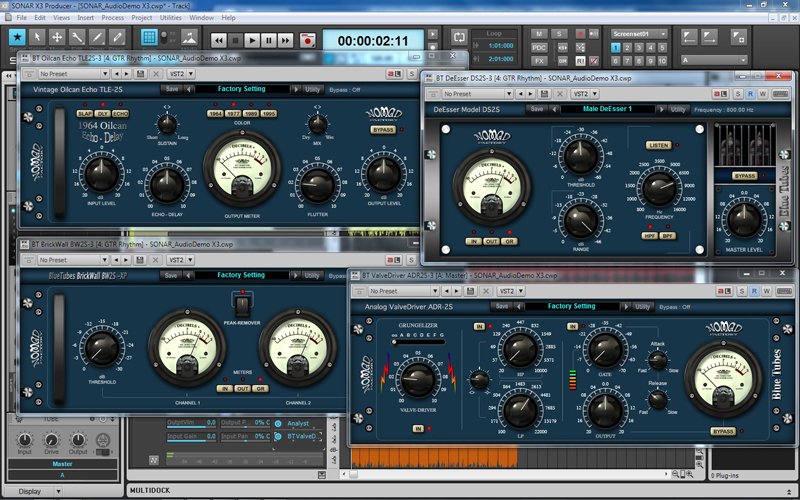The width and height of the screenshot is (800, 500).
Task: Toggle the Loop button
Action: pos(459,37)
